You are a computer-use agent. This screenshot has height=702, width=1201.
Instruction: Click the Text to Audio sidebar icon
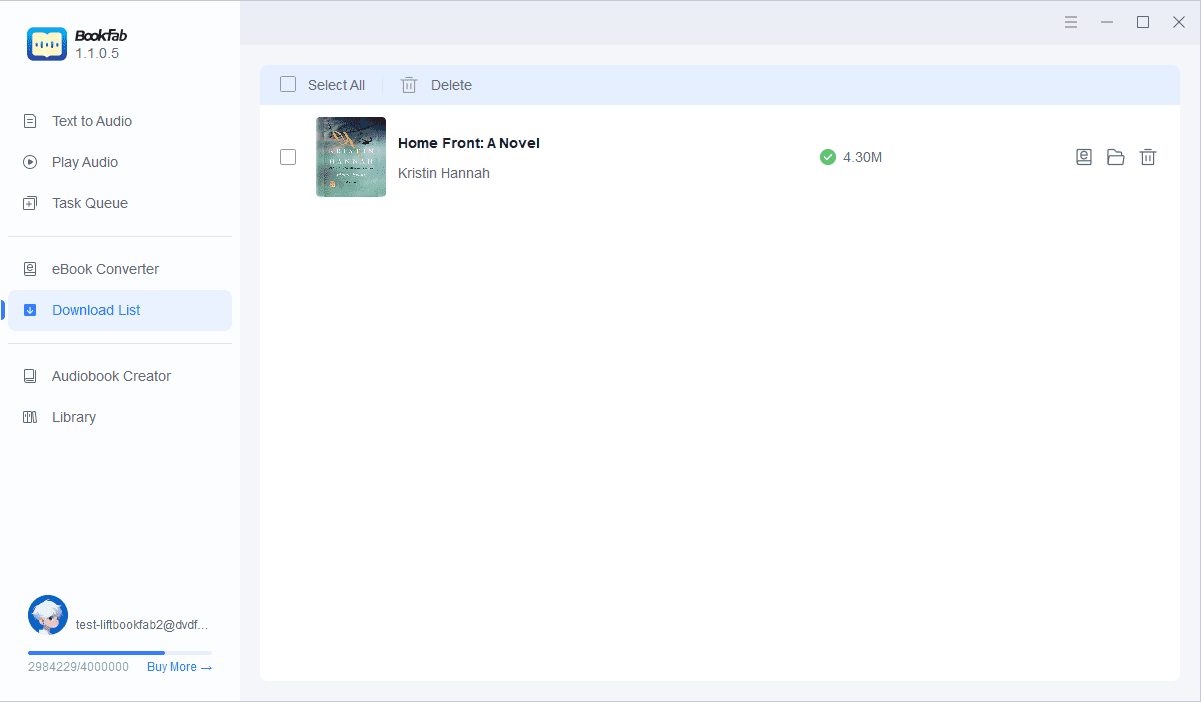point(30,121)
